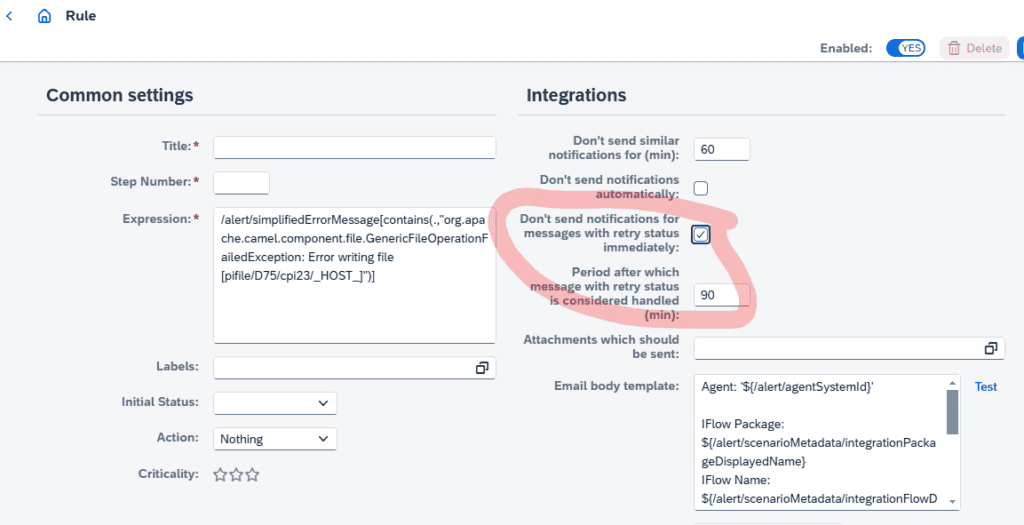Click the Rule page title

click(x=81, y=16)
